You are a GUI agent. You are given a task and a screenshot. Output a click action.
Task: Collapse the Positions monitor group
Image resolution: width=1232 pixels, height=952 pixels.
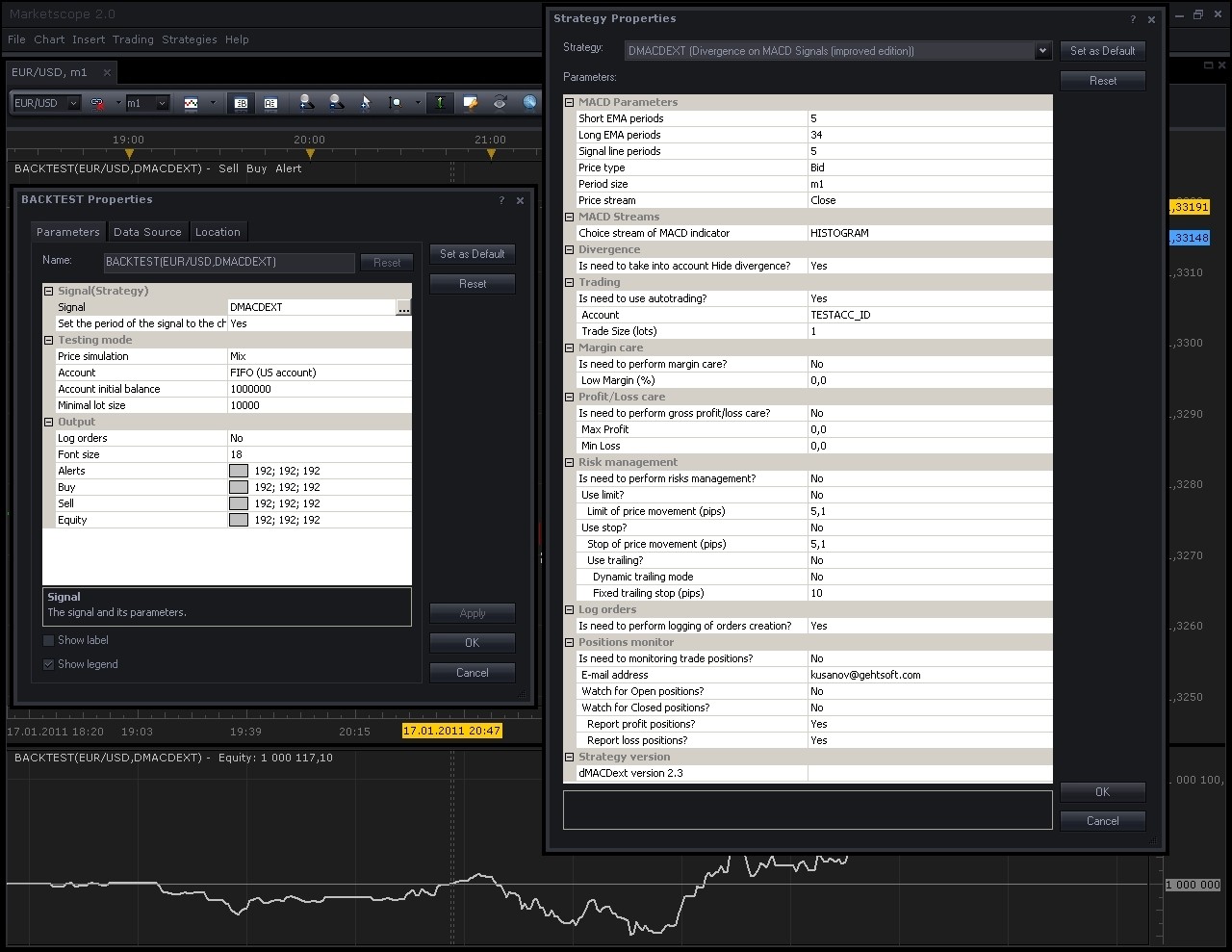[570, 642]
